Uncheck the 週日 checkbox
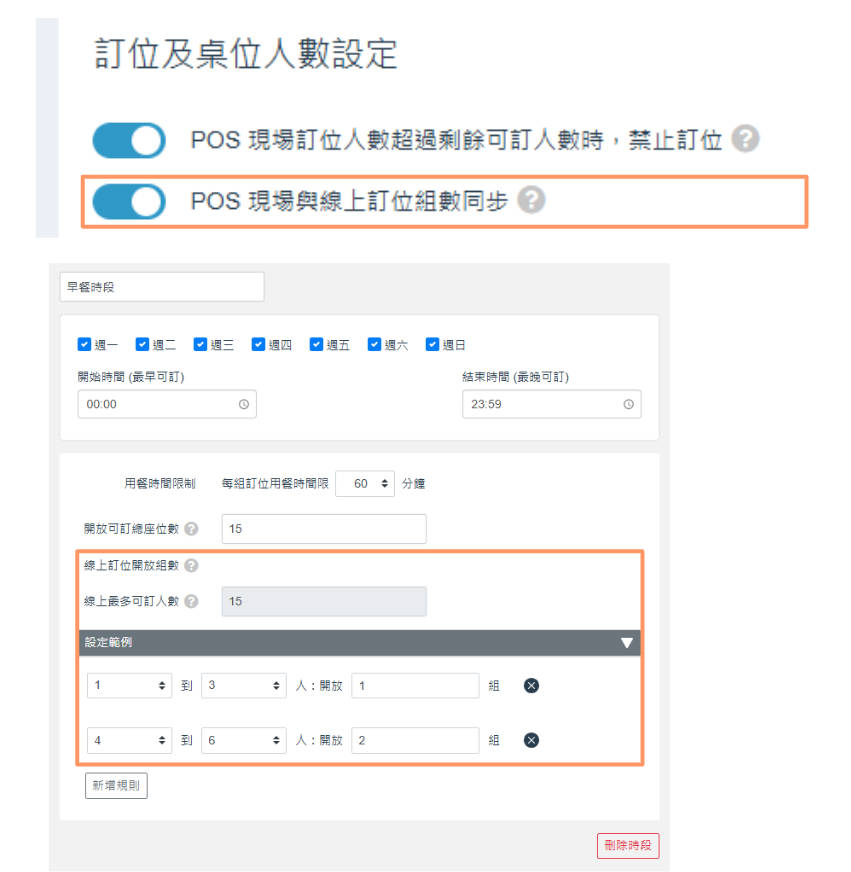This screenshot has width=851, height=872. click(x=432, y=345)
